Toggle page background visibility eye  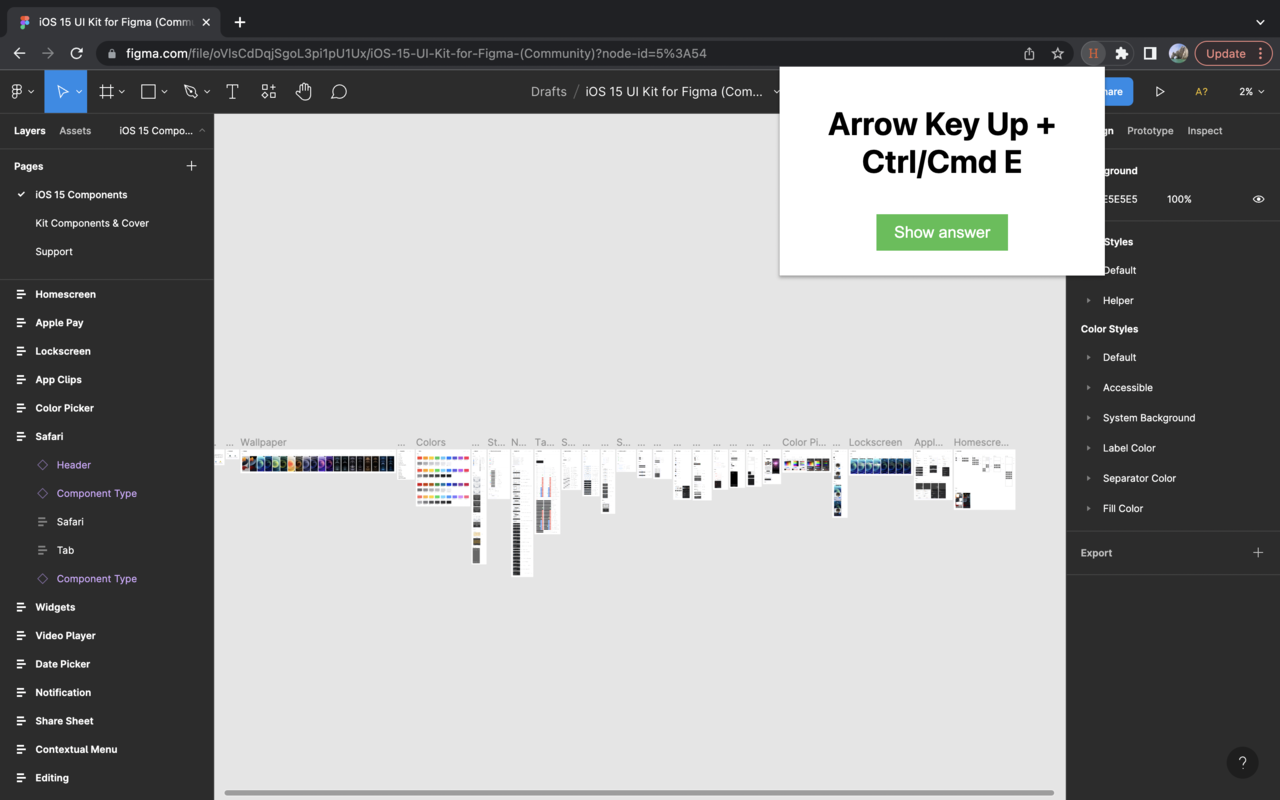point(1258,199)
